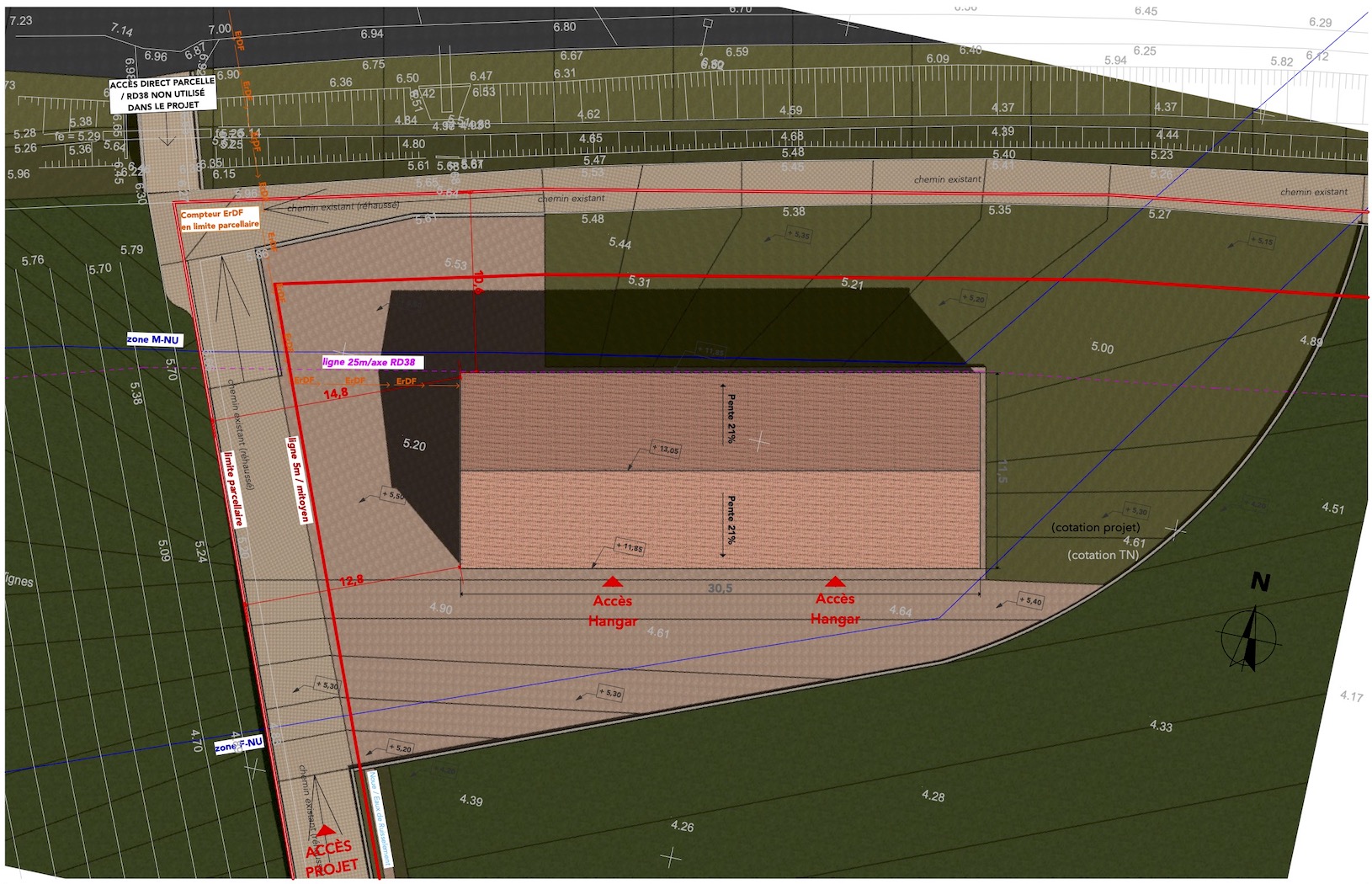Click red triangle above right Accès Hangar
Viewport: 1372px width, 884px height.
[x=834, y=581]
